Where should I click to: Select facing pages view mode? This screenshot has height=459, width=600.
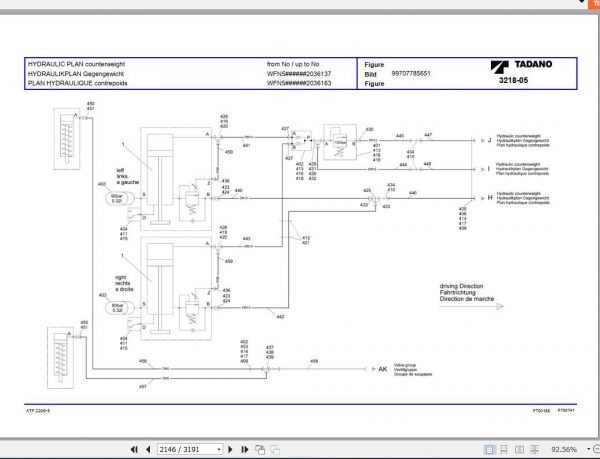click(x=519, y=449)
